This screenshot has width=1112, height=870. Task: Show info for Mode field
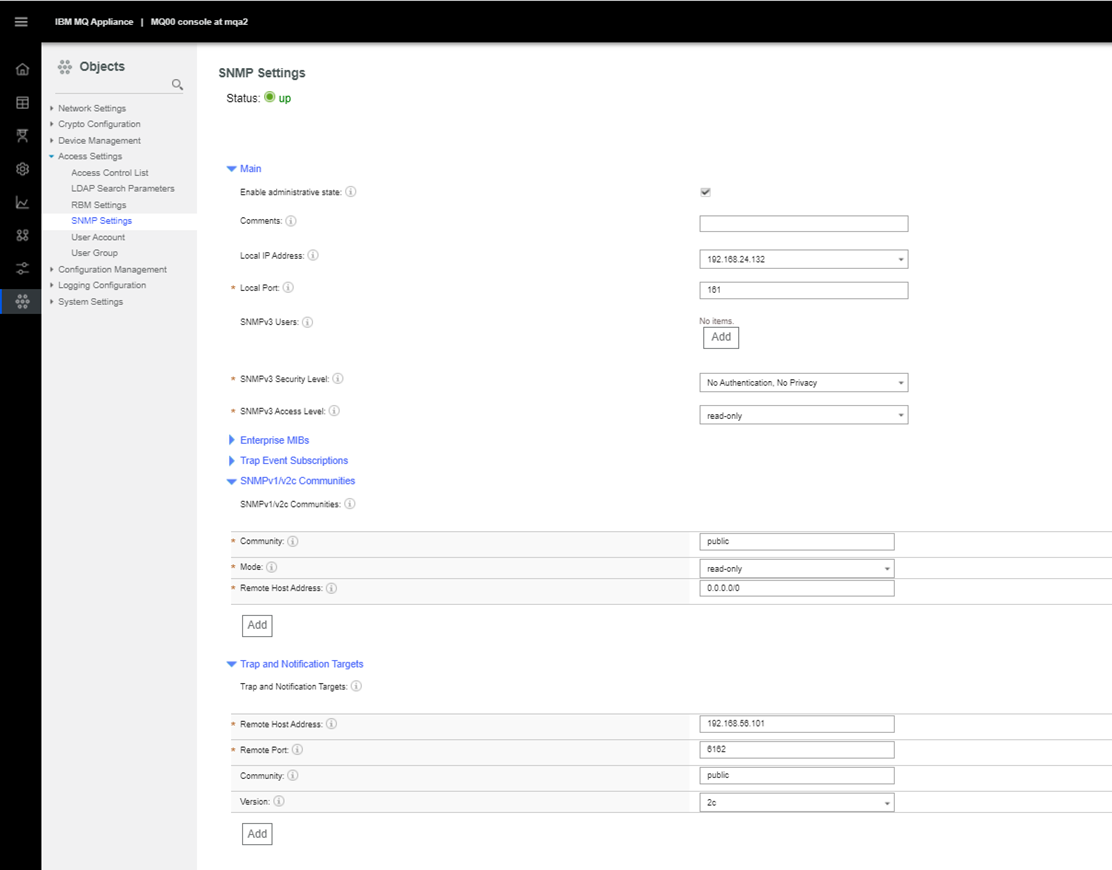pyautogui.click(x=272, y=567)
